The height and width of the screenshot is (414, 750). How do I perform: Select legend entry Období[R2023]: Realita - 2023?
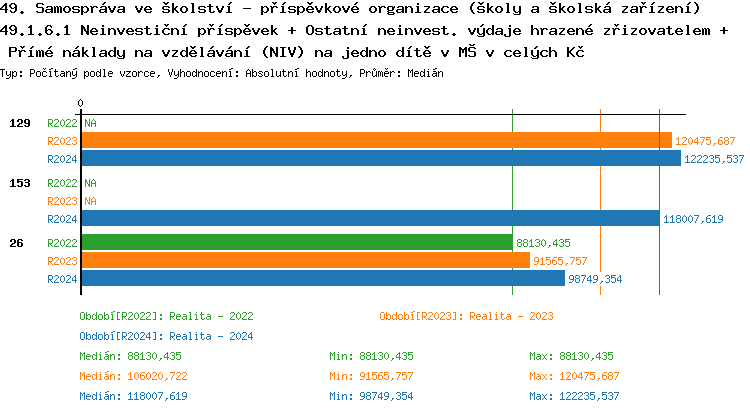(466, 316)
